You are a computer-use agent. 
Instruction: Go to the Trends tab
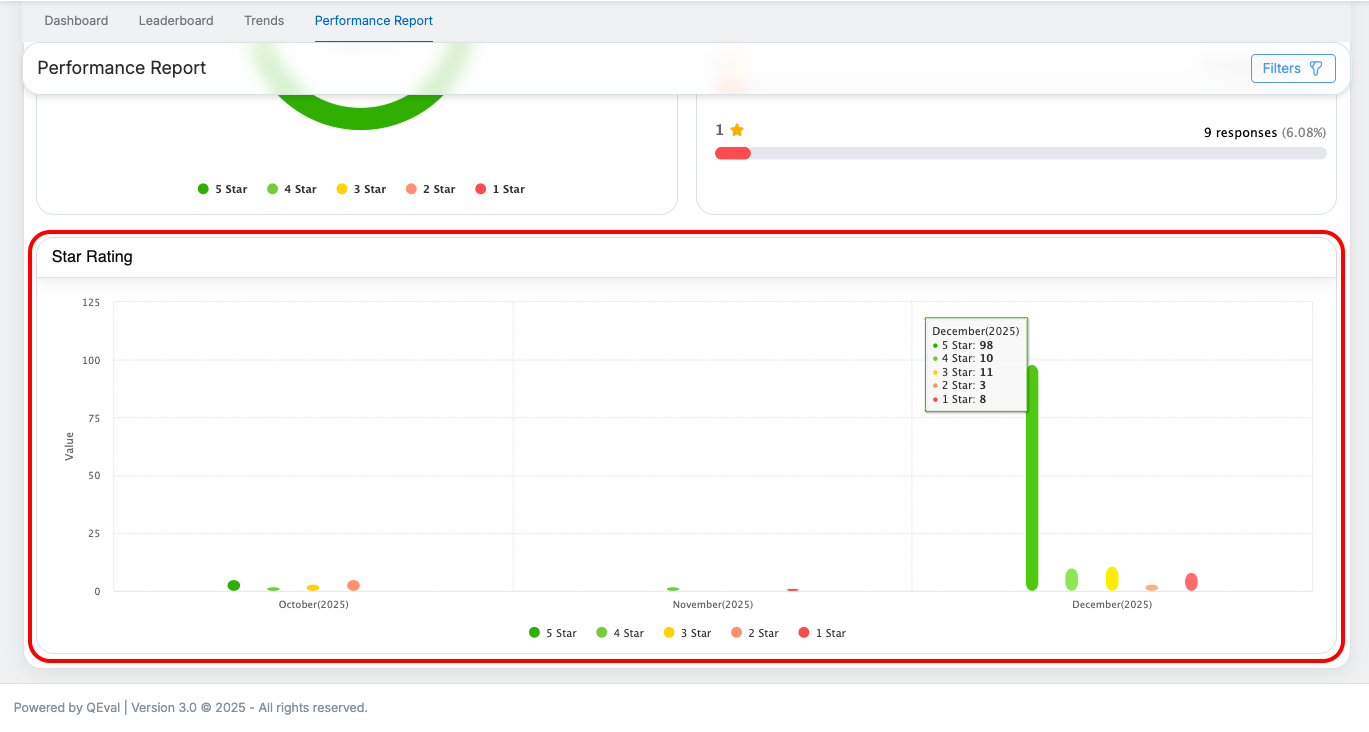(264, 21)
